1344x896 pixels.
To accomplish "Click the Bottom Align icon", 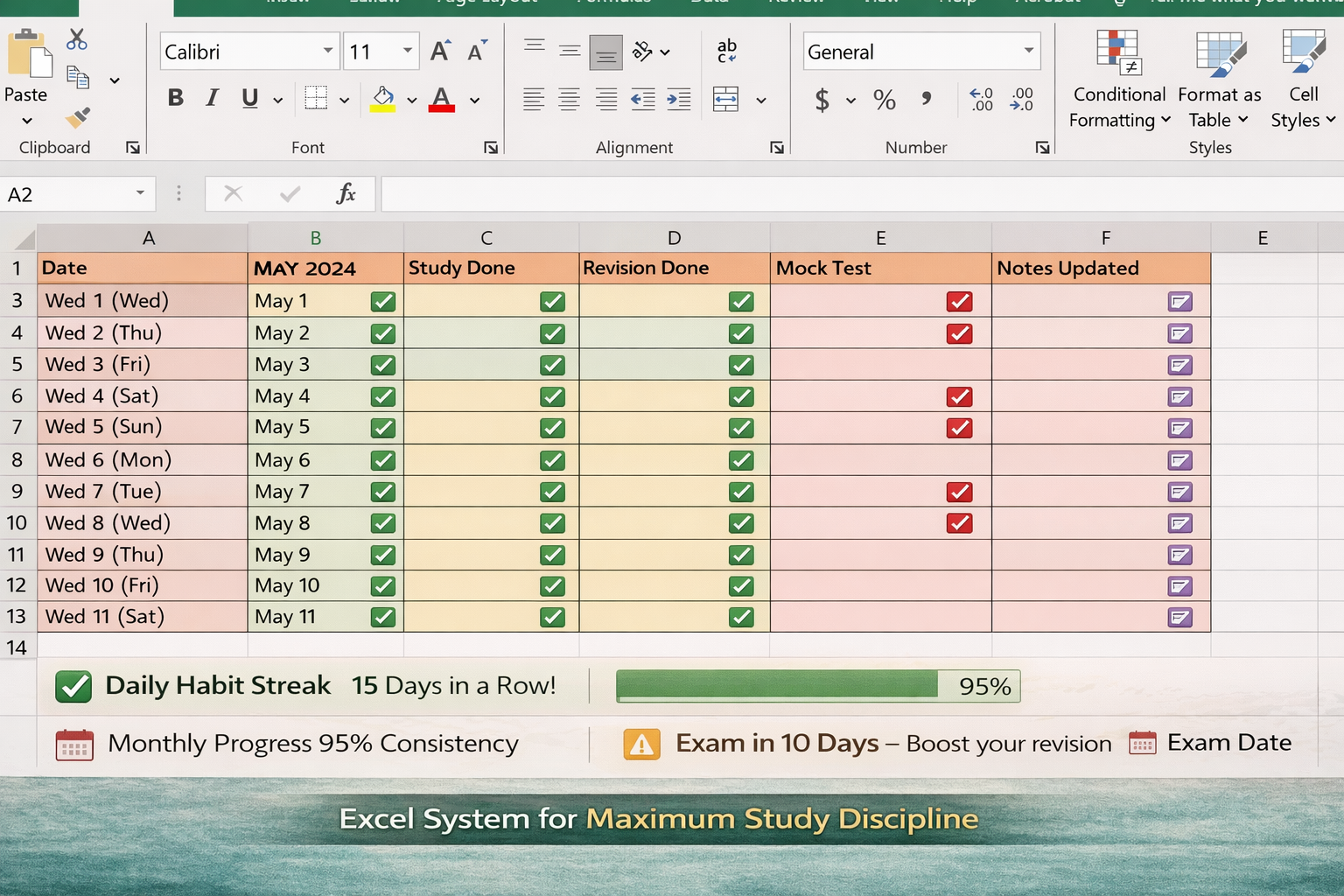I will (x=606, y=52).
